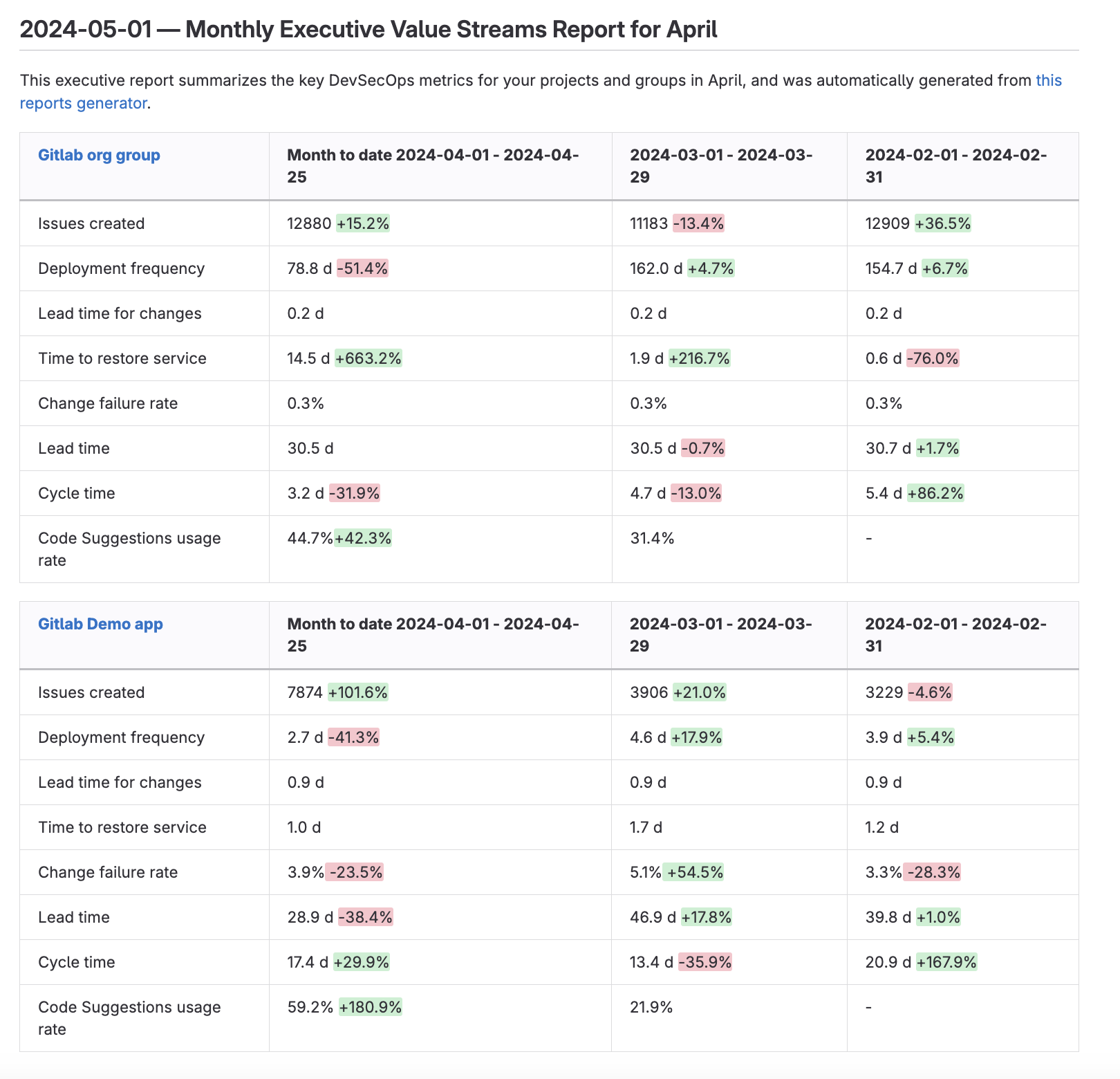
Task: Click the -51.4% deployment frequency badge
Action: 363,268
